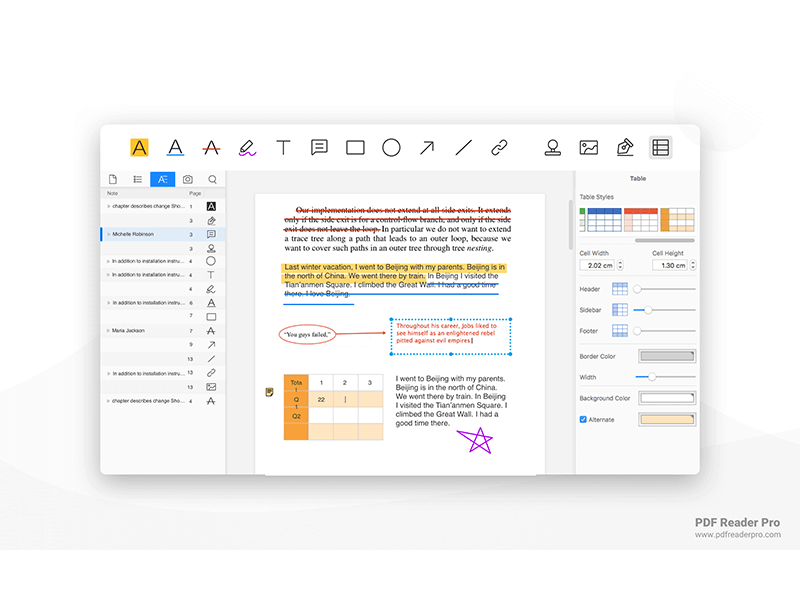Insert a link with Link tool
The height and width of the screenshot is (600, 800).
499,148
